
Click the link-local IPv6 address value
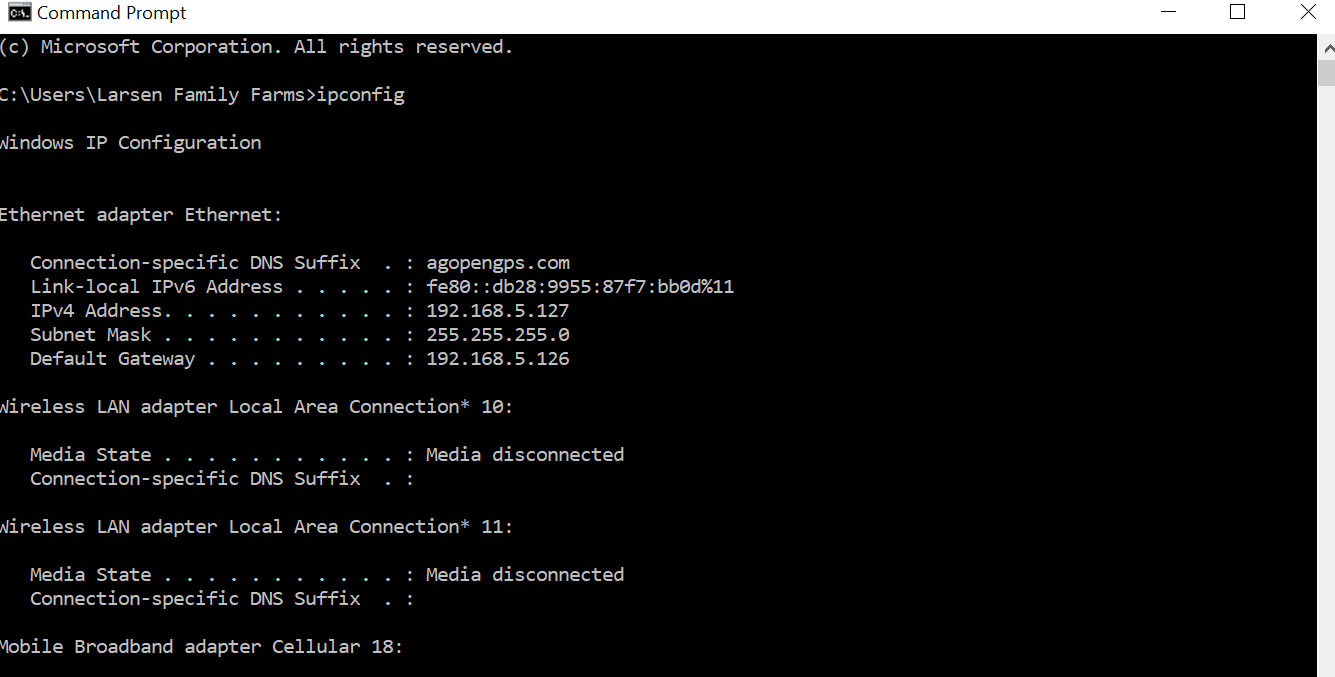[x=580, y=287]
